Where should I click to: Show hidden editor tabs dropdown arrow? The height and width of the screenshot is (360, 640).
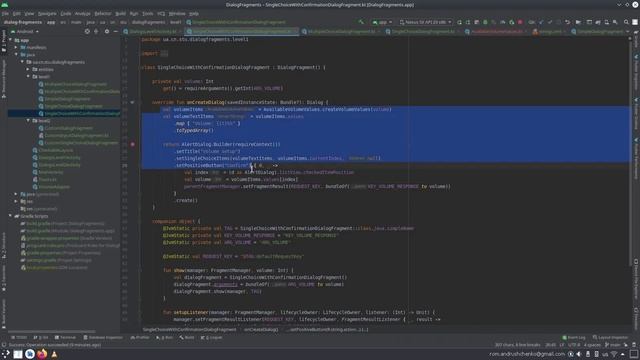627,31
